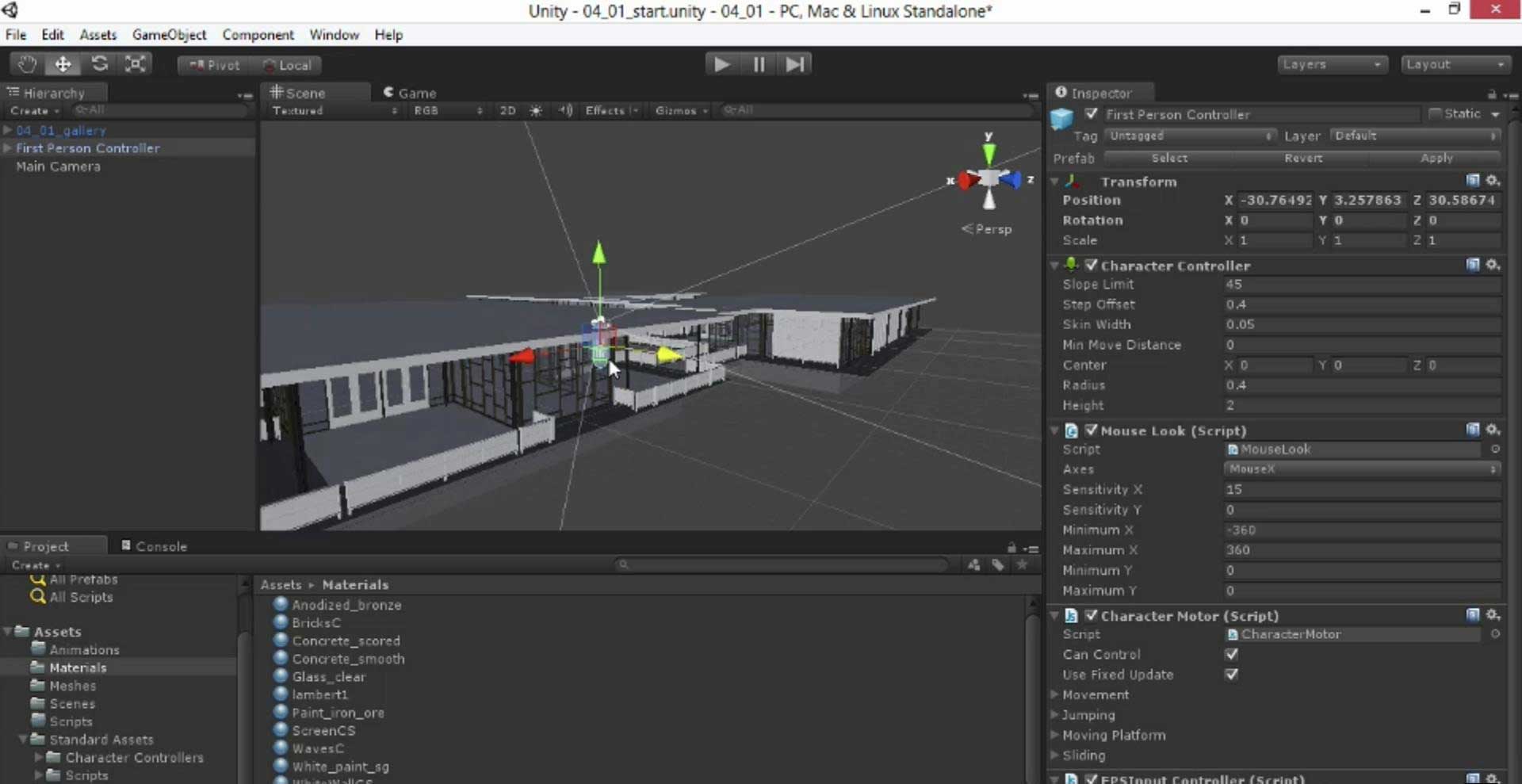
Task: Expand the Movement section
Action: (1056, 694)
